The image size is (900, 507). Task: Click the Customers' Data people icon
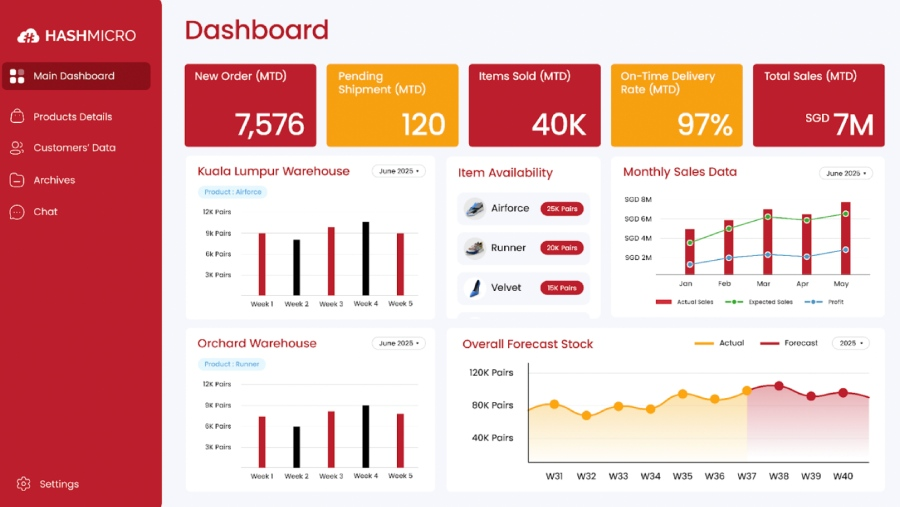click(x=17, y=148)
